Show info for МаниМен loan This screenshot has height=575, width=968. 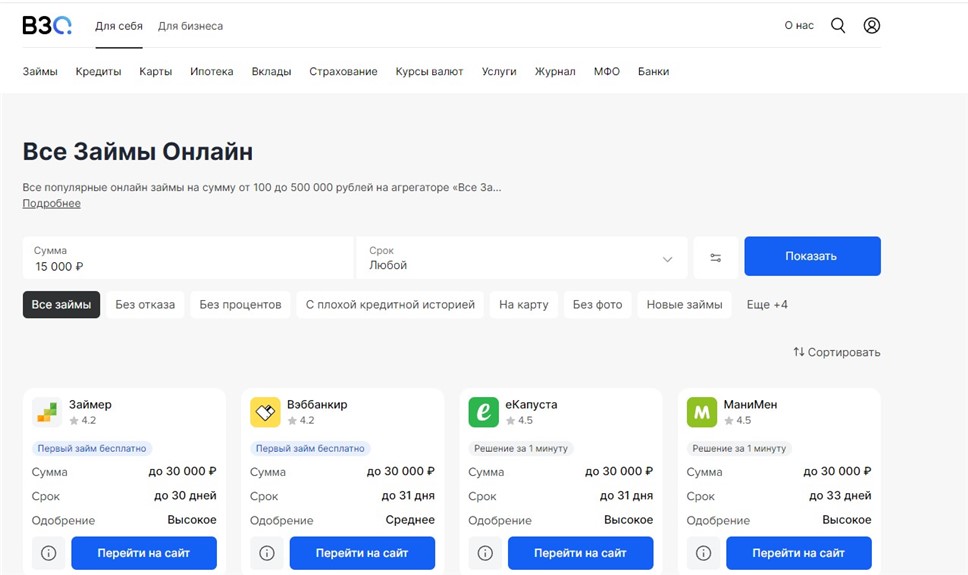(703, 553)
